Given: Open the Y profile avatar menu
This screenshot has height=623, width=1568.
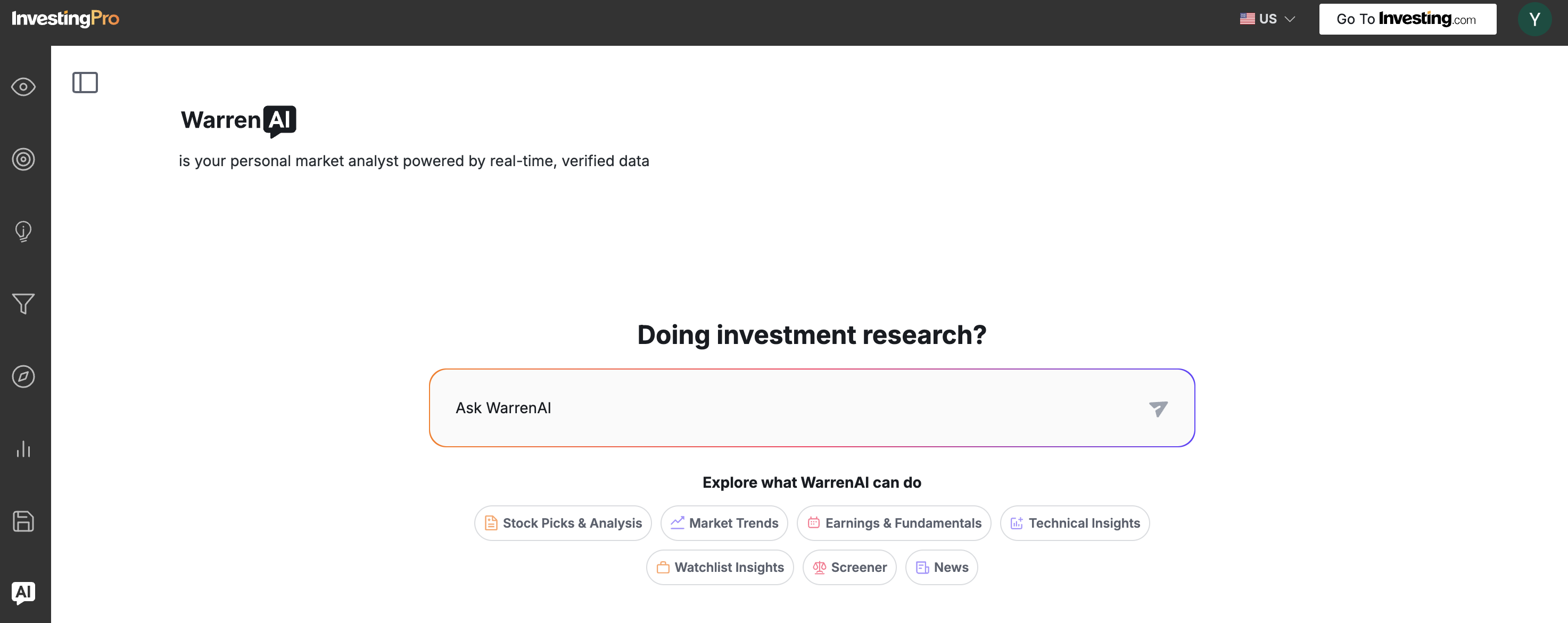Looking at the screenshot, I should (x=1535, y=19).
